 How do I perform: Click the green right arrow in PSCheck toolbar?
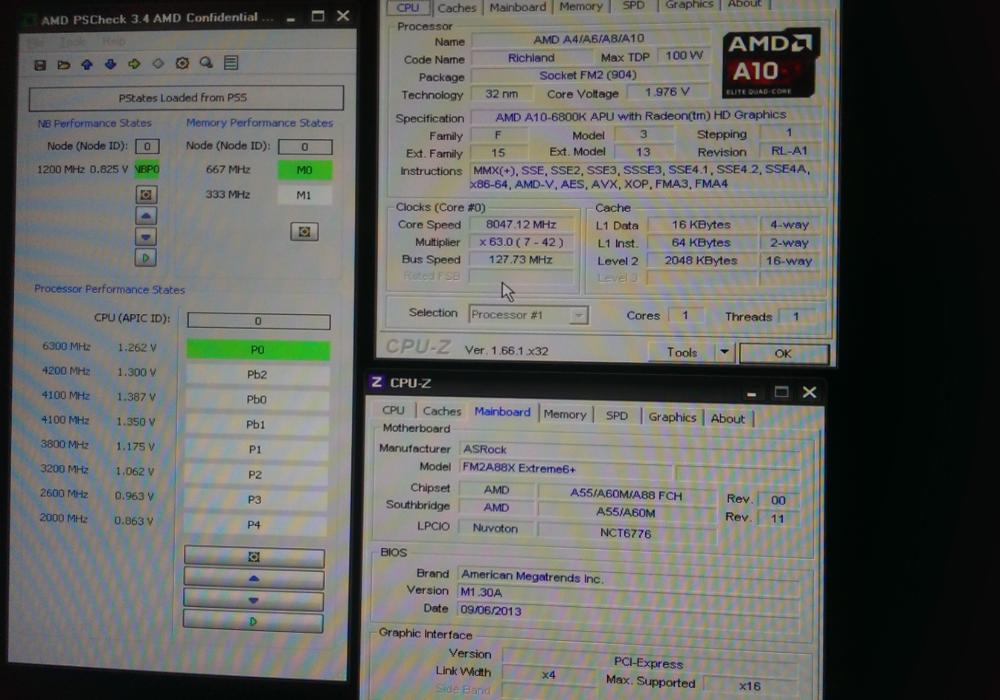134,64
